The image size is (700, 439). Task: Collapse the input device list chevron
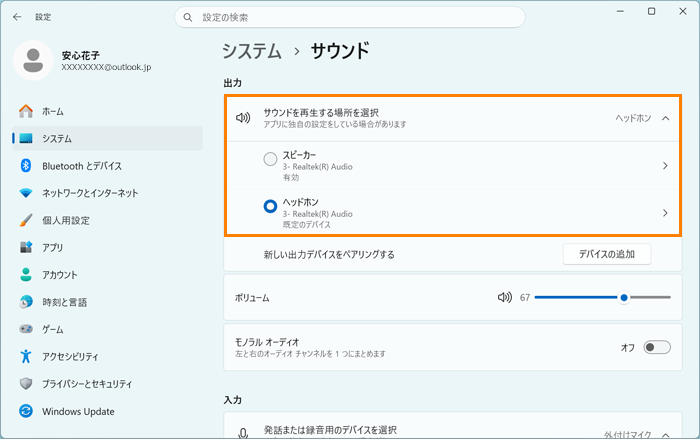tap(666, 435)
